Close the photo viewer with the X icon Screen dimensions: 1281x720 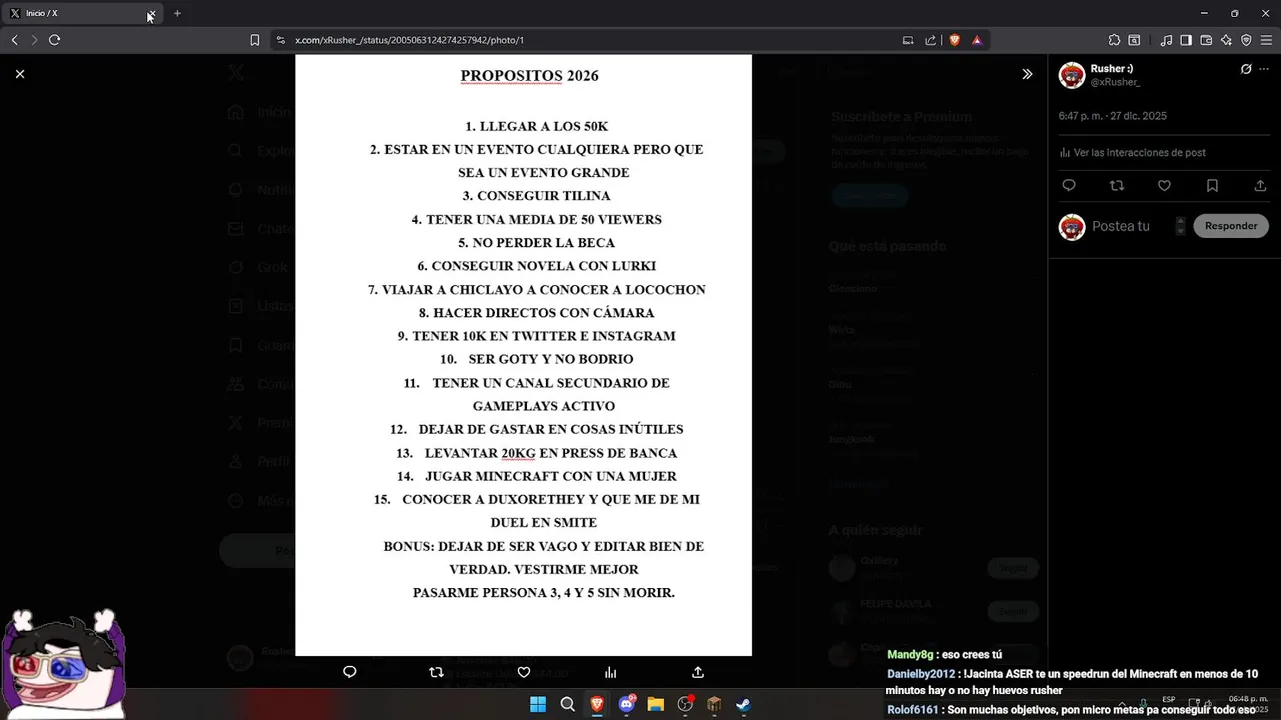pos(20,74)
